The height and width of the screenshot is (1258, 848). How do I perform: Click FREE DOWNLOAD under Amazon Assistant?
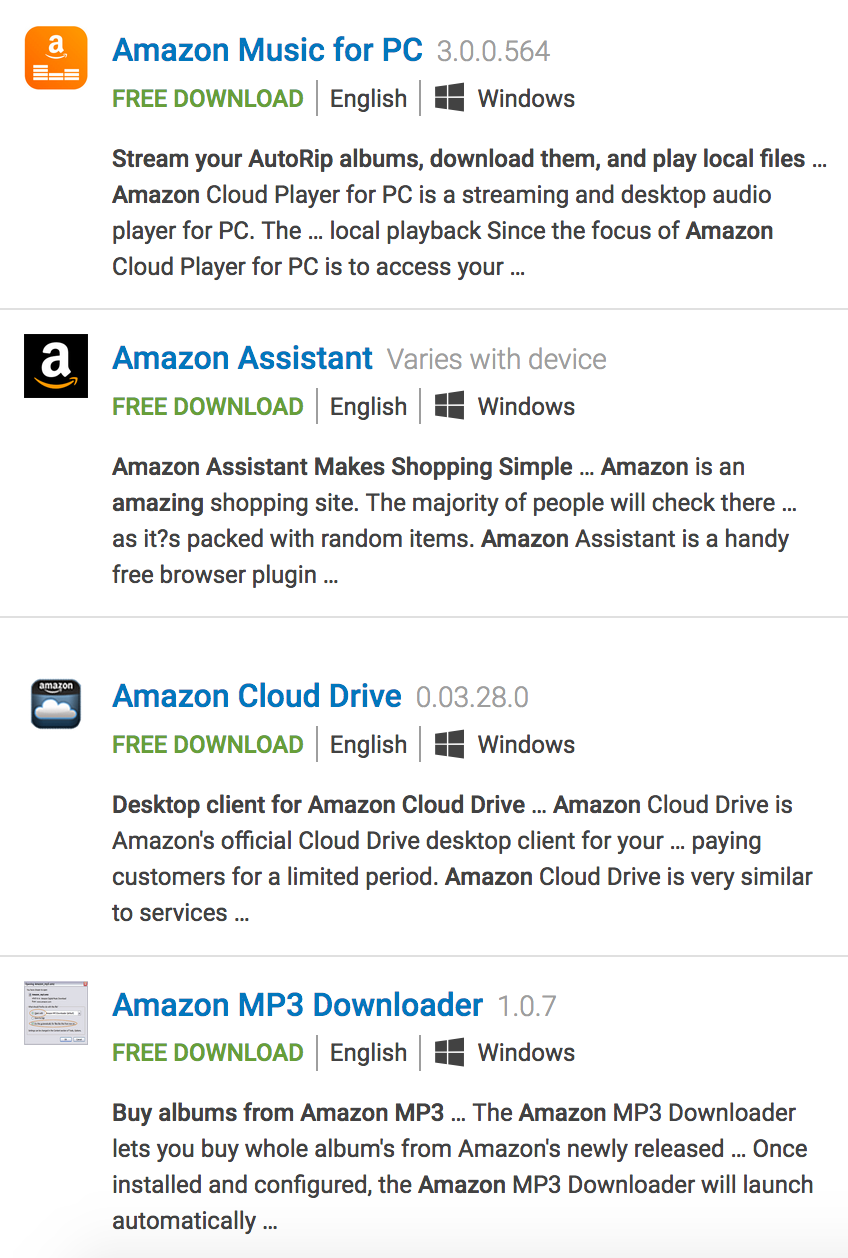207,405
